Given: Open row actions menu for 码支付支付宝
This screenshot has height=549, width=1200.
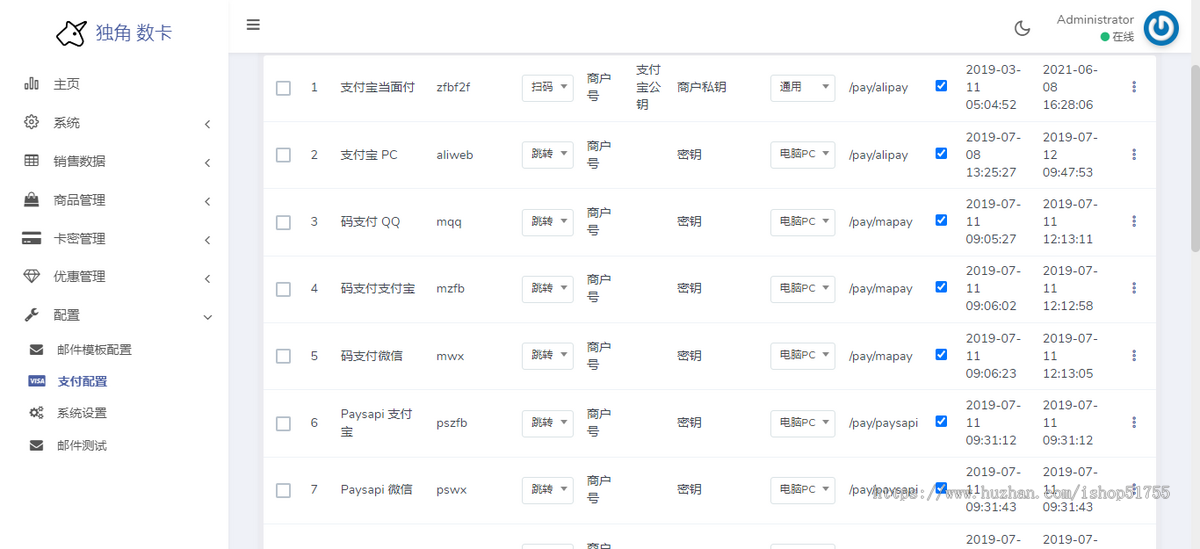Looking at the screenshot, I should click(x=1134, y=288).
